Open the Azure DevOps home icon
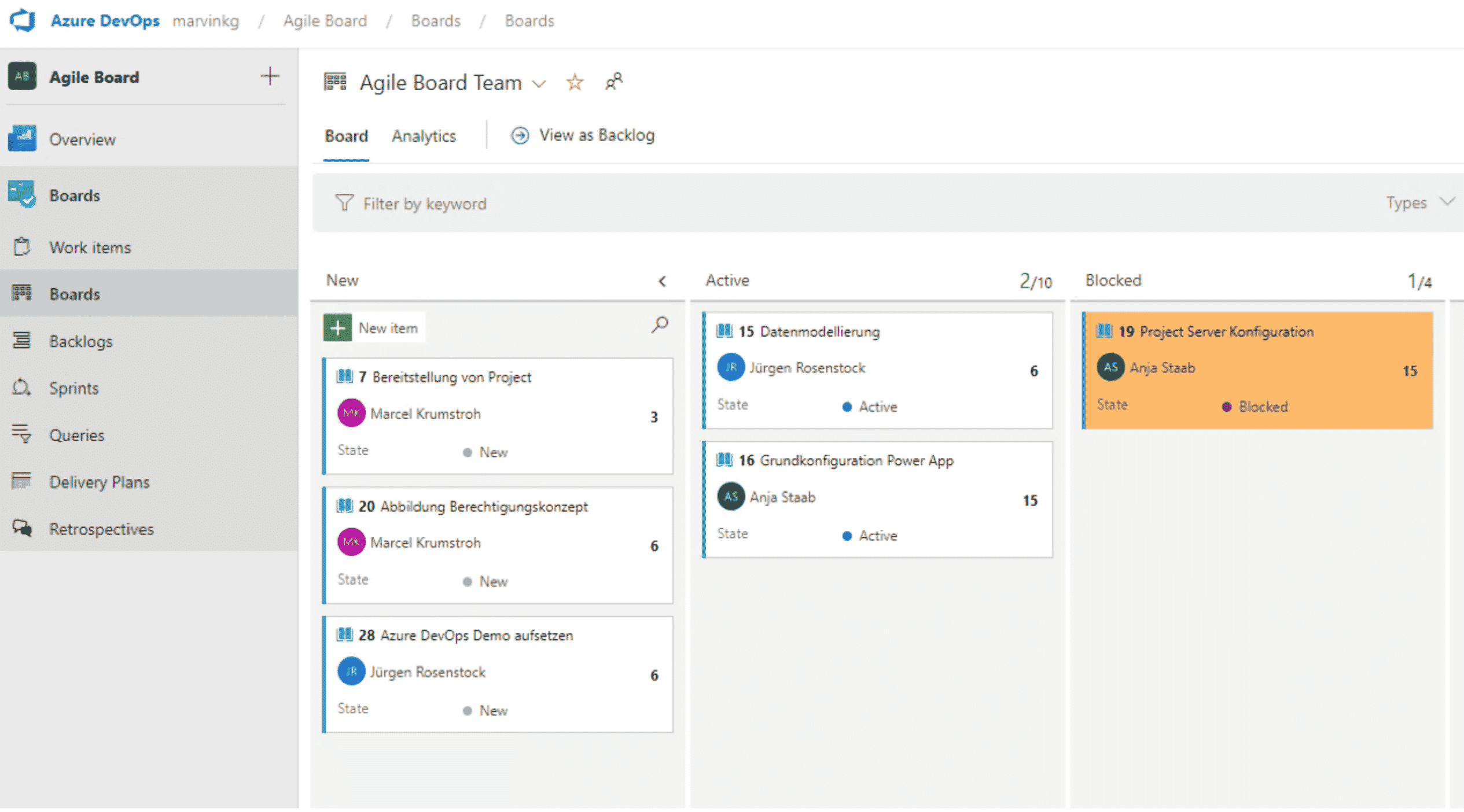The width and height of the screenshot is (1464, 812). tap(22, 21)
